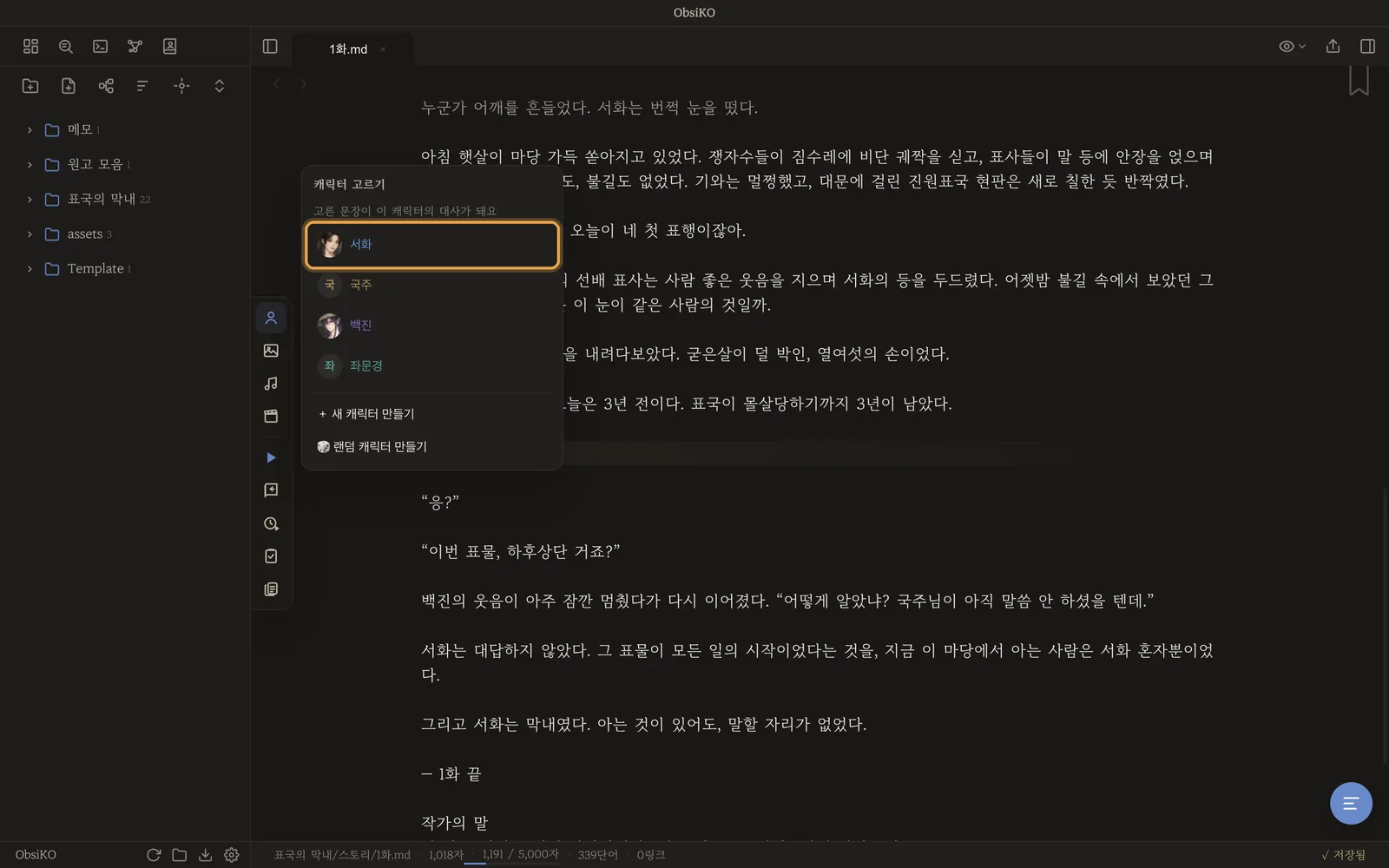Viewport: 1389px width, 868px height.
Task: Expand the assets folder
Action: 30,233
